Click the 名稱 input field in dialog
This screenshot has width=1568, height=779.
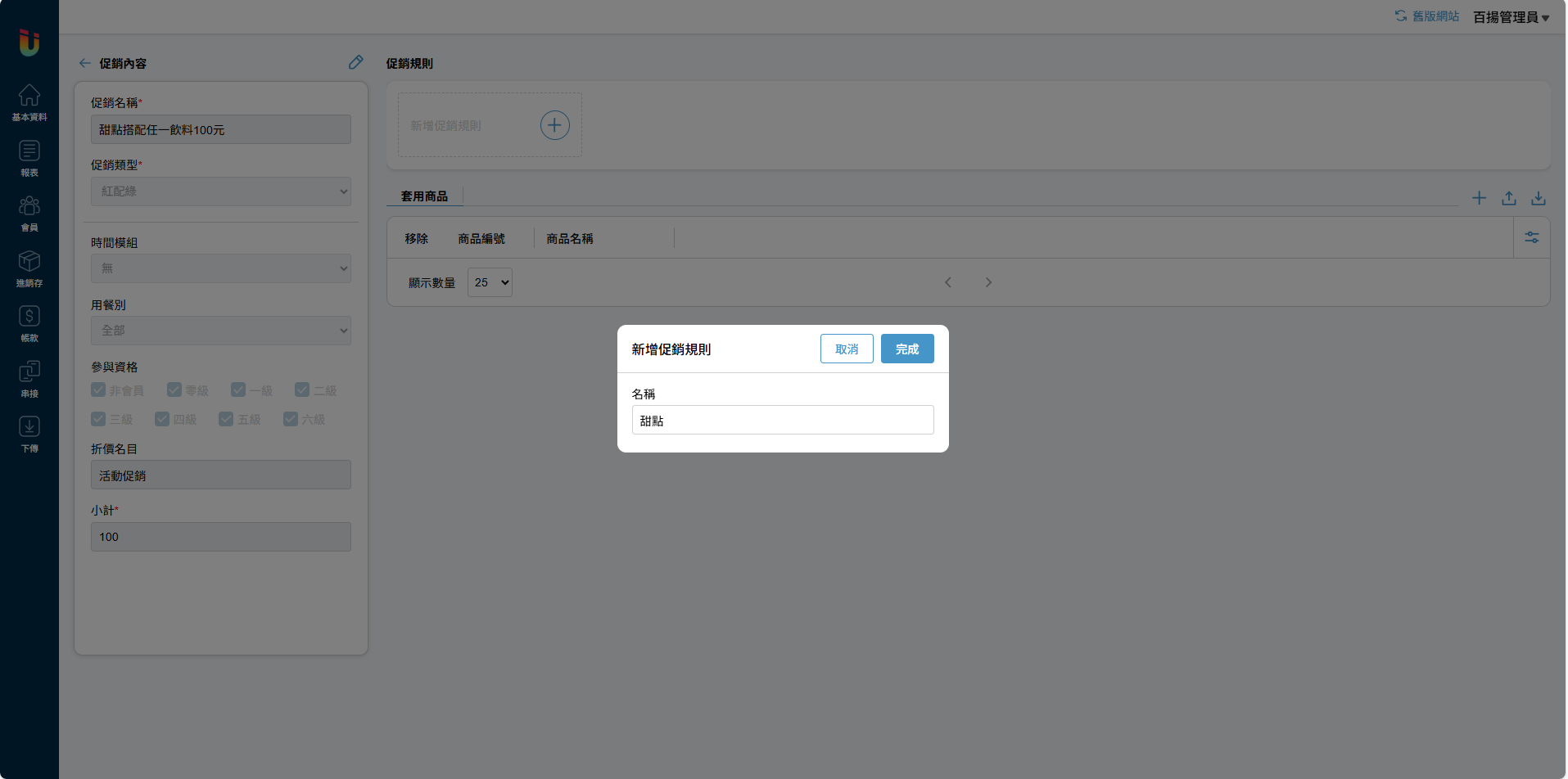782,420
